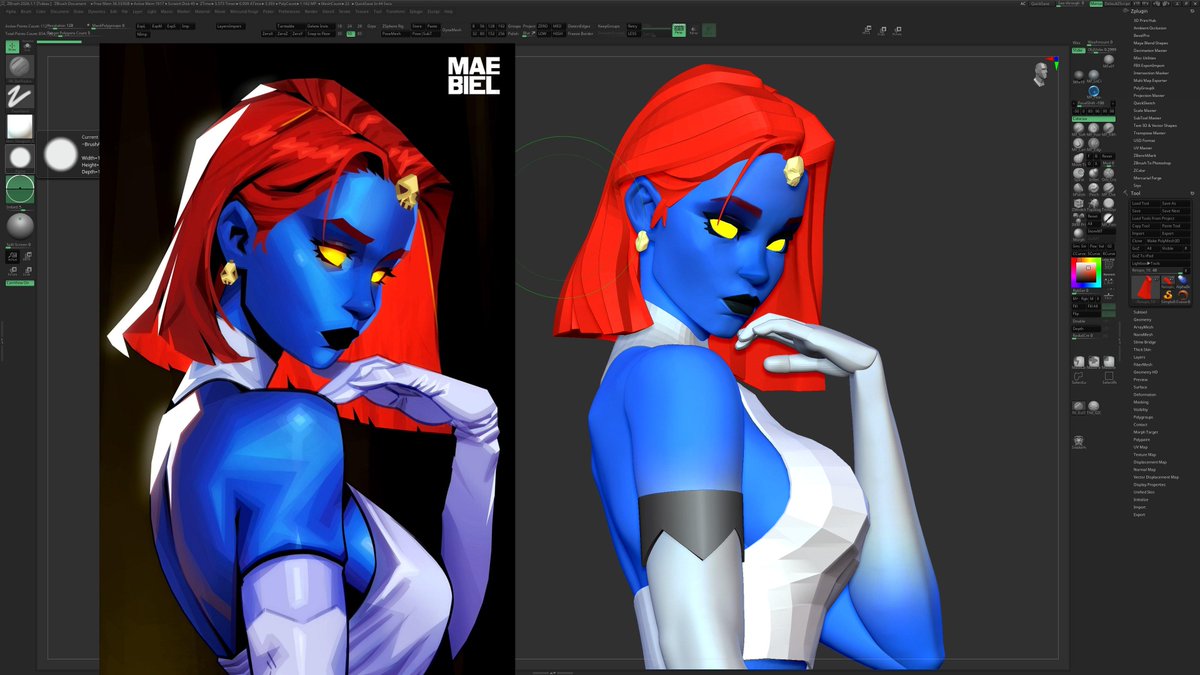The image size is (1200, 675).
Task: Click the refresh icon beside Tool header
Action: click(x=1192, y=194)
